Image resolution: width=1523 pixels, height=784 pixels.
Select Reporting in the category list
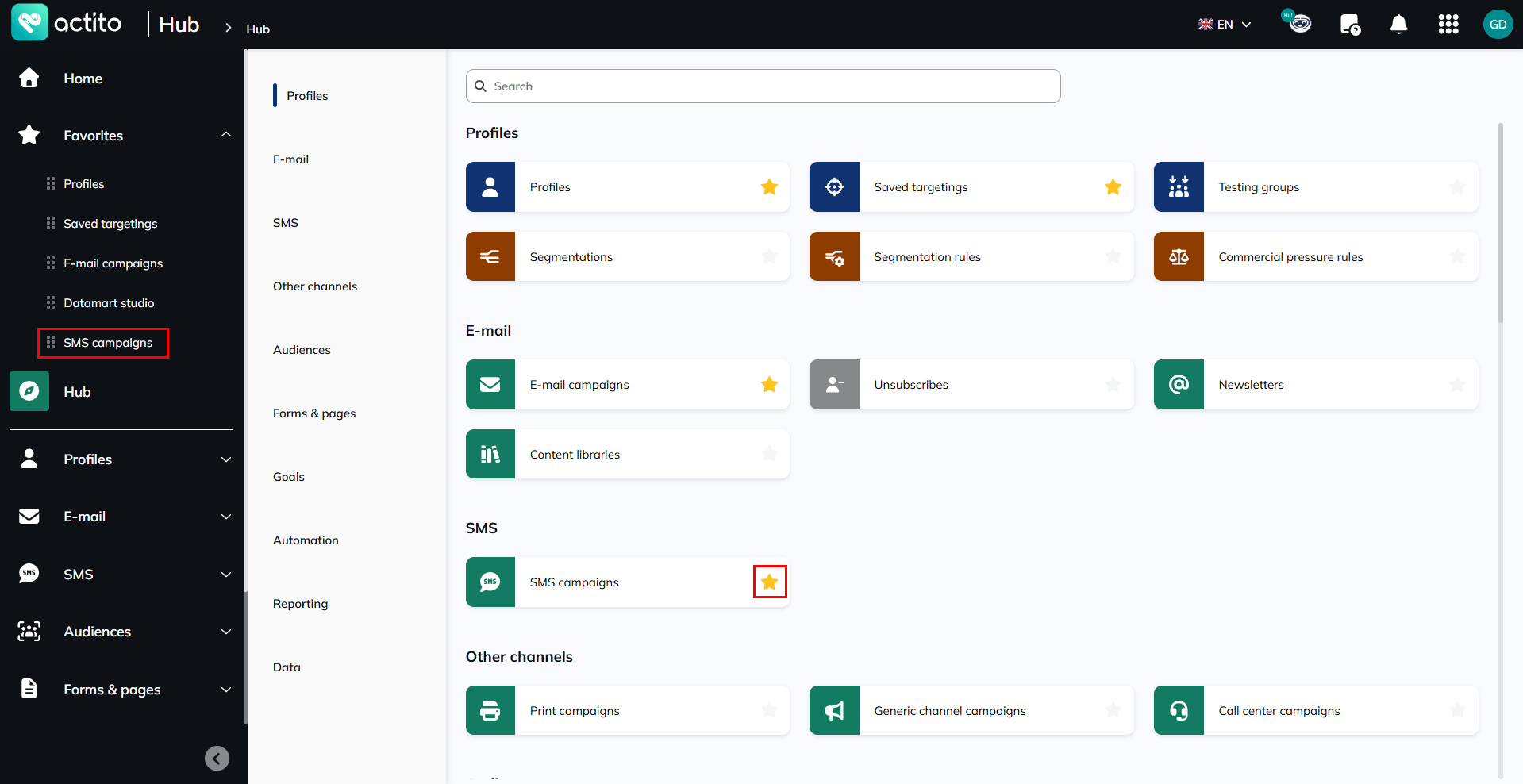(x=300, y=604)
